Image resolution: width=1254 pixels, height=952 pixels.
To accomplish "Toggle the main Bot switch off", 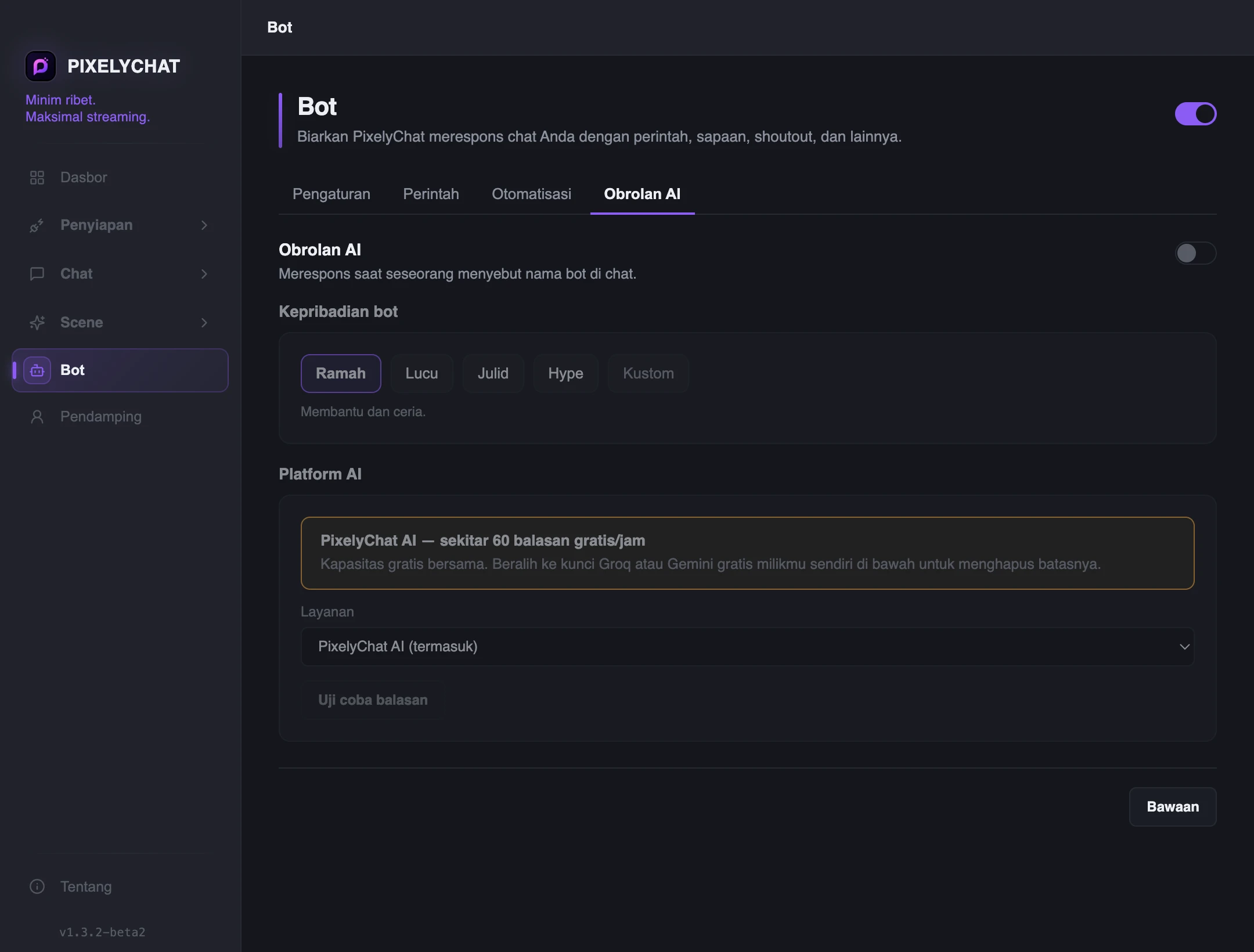I will (x=1195, y=114).
